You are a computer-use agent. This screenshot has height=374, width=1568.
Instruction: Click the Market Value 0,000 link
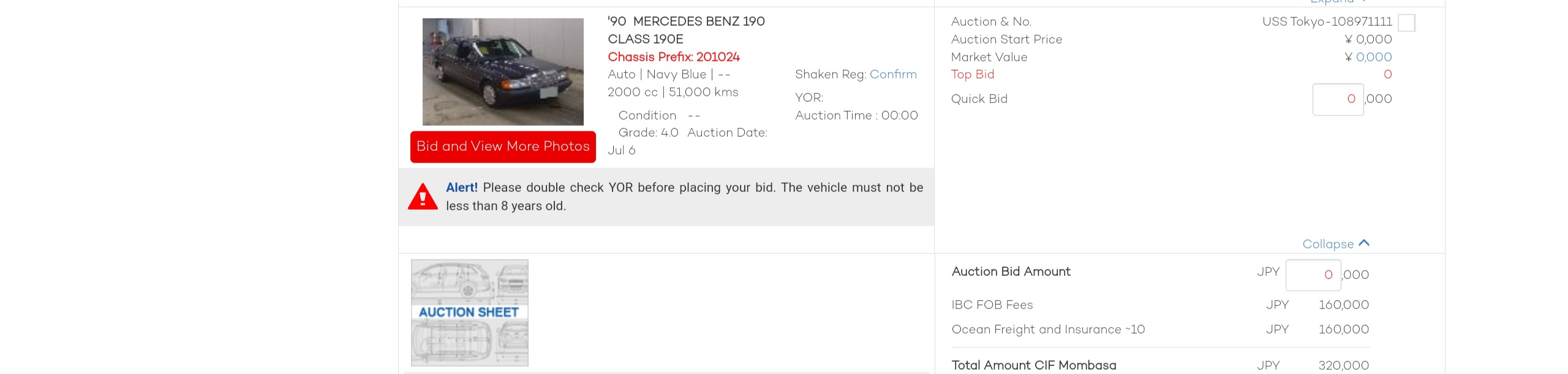pos(1374,57)
